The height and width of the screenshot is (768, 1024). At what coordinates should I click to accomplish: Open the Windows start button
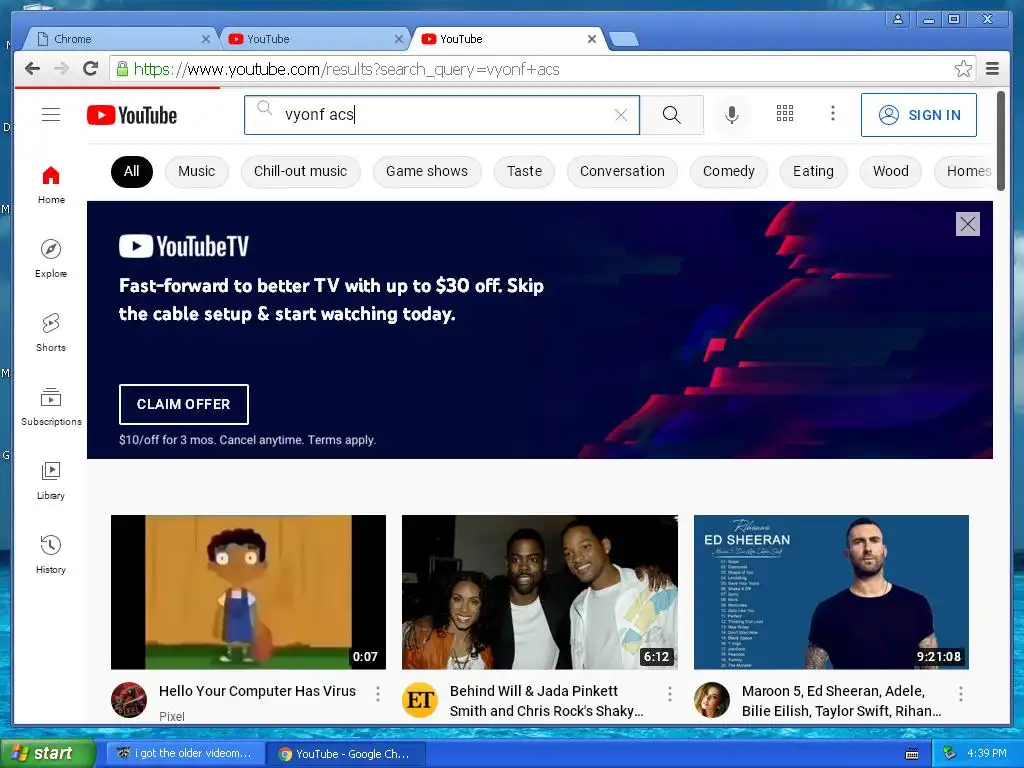point(47,754)
